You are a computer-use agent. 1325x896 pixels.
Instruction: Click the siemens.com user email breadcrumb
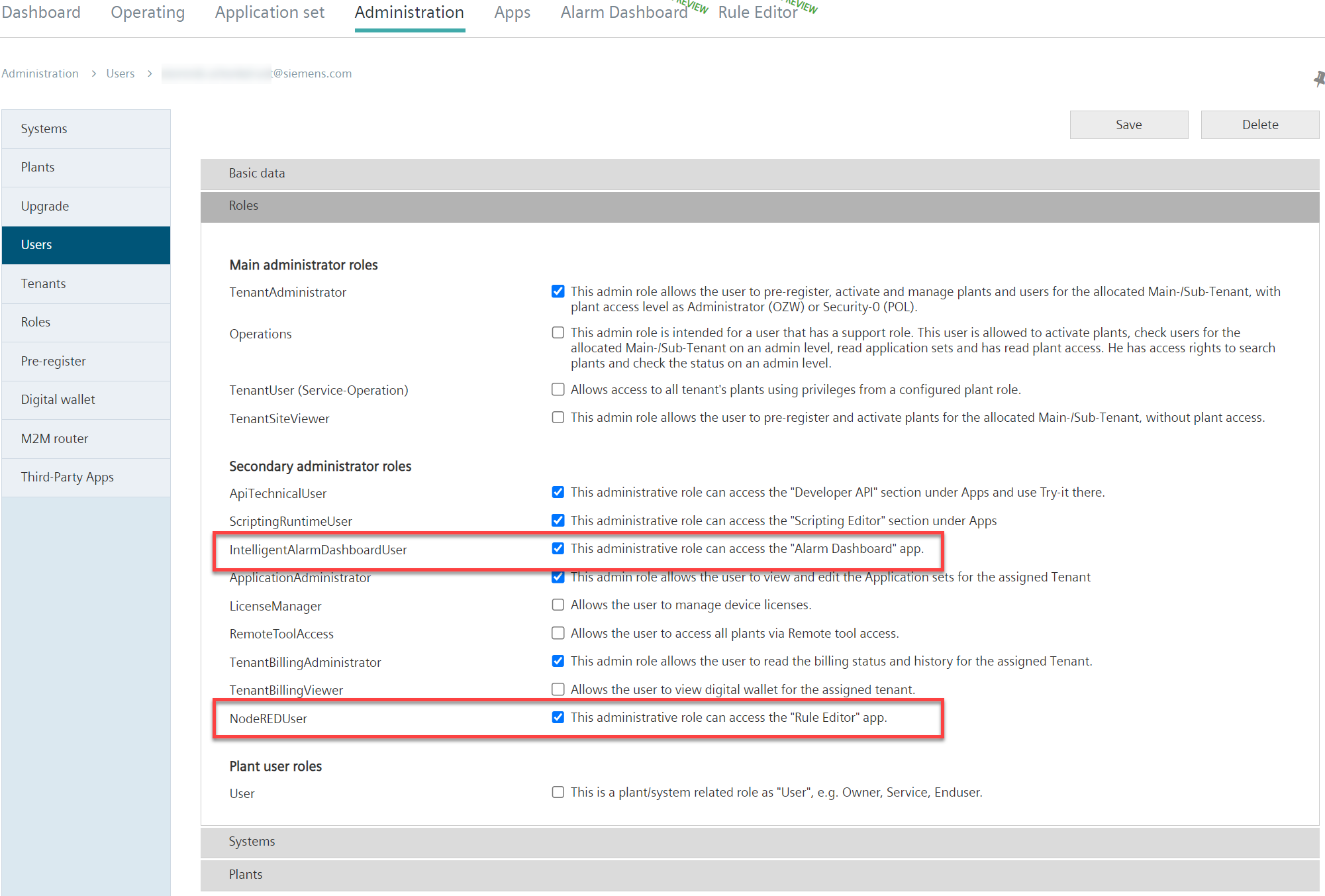pos(257,74)
